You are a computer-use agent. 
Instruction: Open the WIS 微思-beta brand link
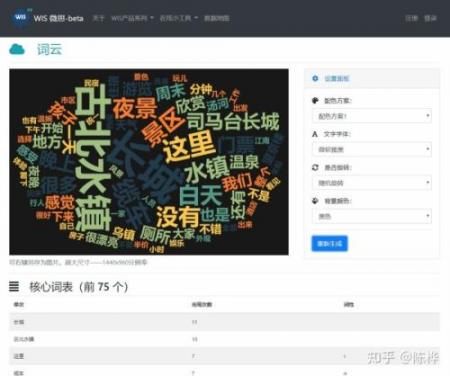(58, 18)
